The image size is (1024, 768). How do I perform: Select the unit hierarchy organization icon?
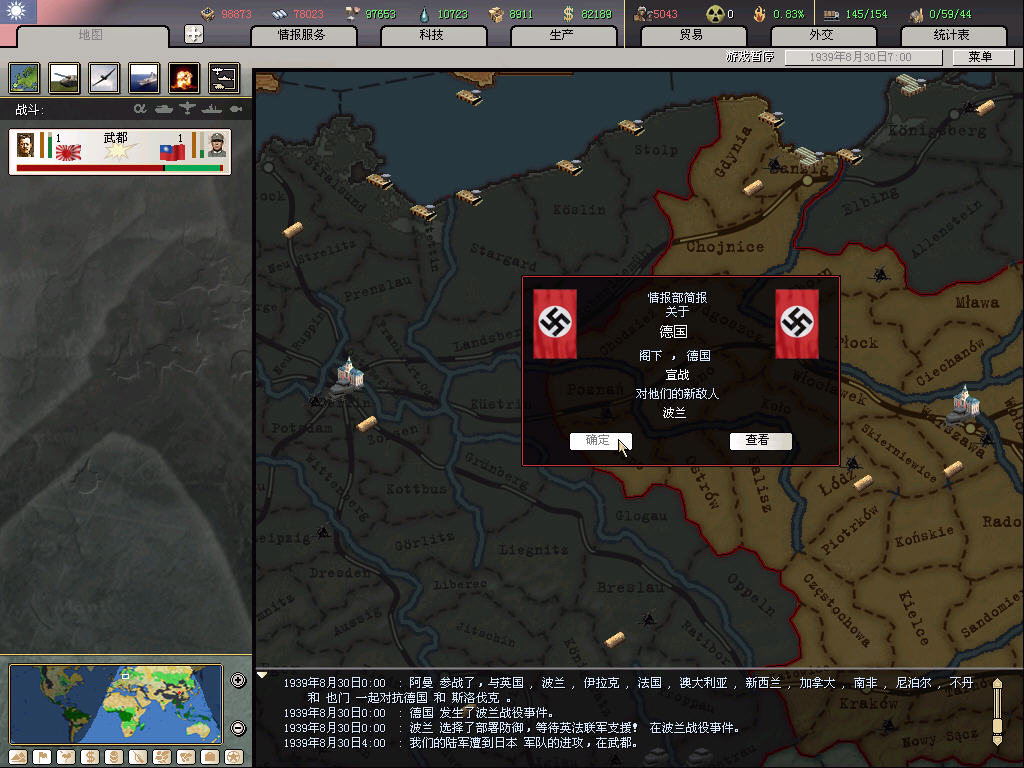click(x=224, y=78)
